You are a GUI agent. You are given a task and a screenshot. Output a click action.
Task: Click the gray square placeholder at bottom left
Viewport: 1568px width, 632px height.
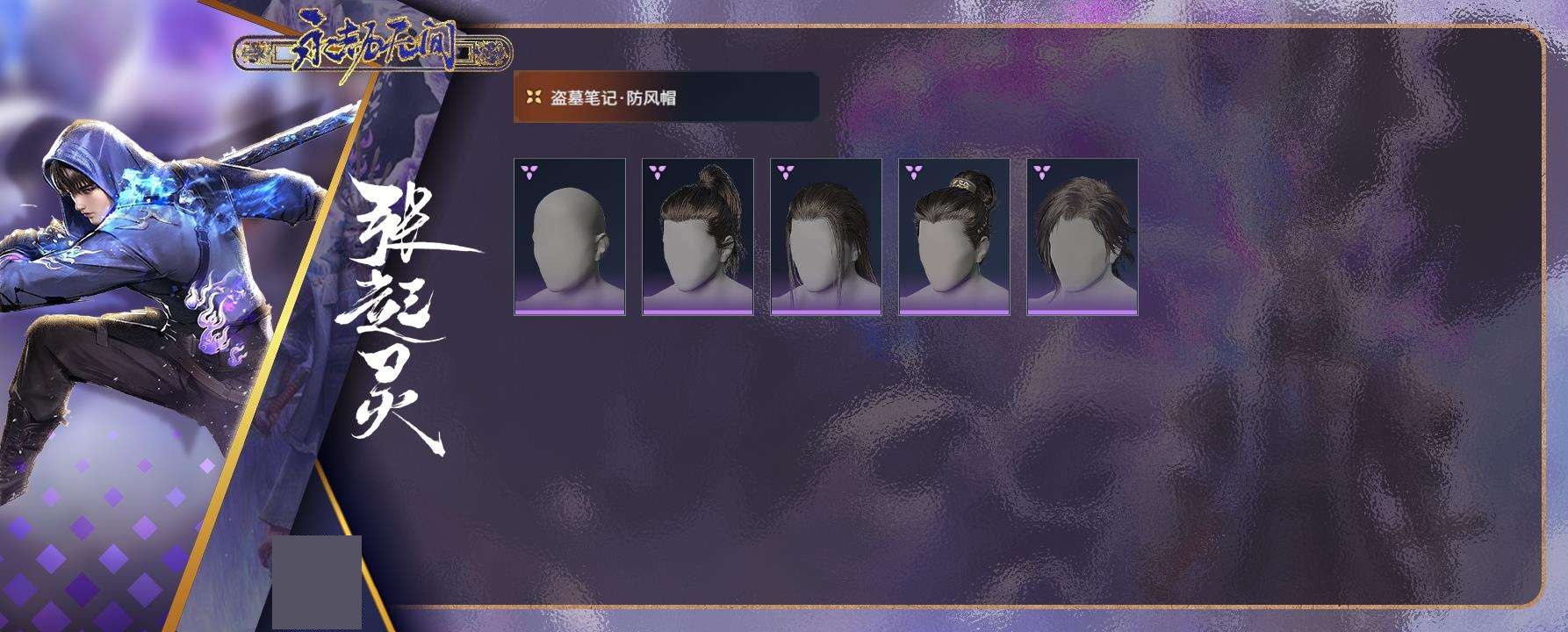click(317, 582)
